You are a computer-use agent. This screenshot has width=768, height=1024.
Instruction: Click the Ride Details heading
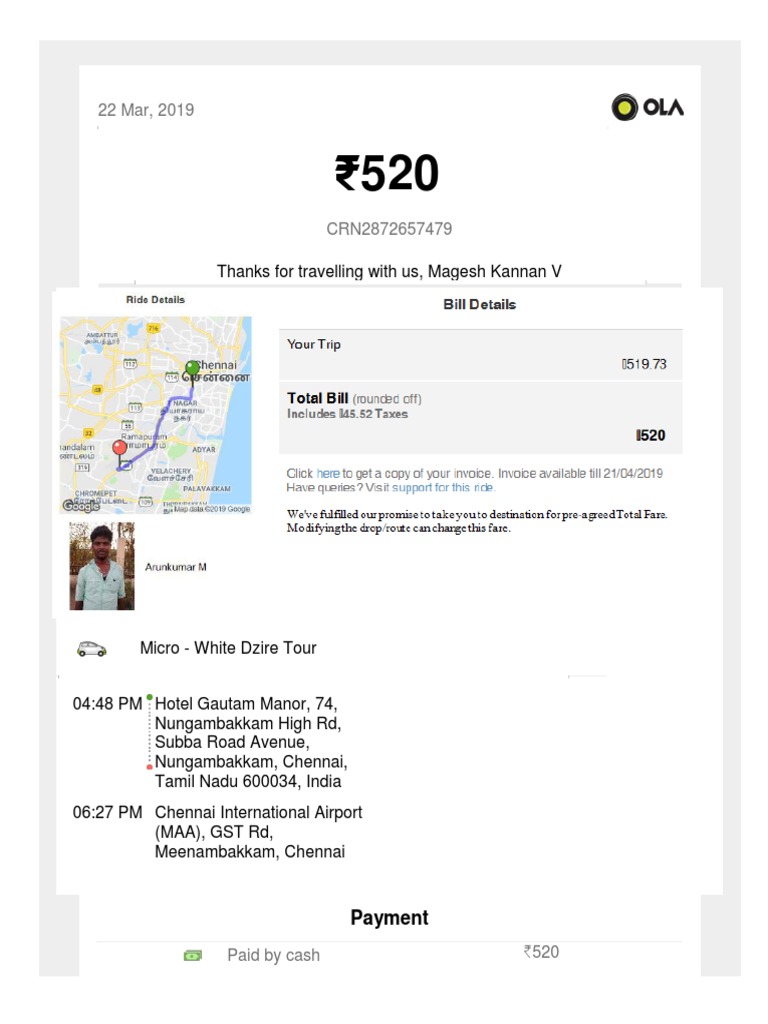point(155,299)
